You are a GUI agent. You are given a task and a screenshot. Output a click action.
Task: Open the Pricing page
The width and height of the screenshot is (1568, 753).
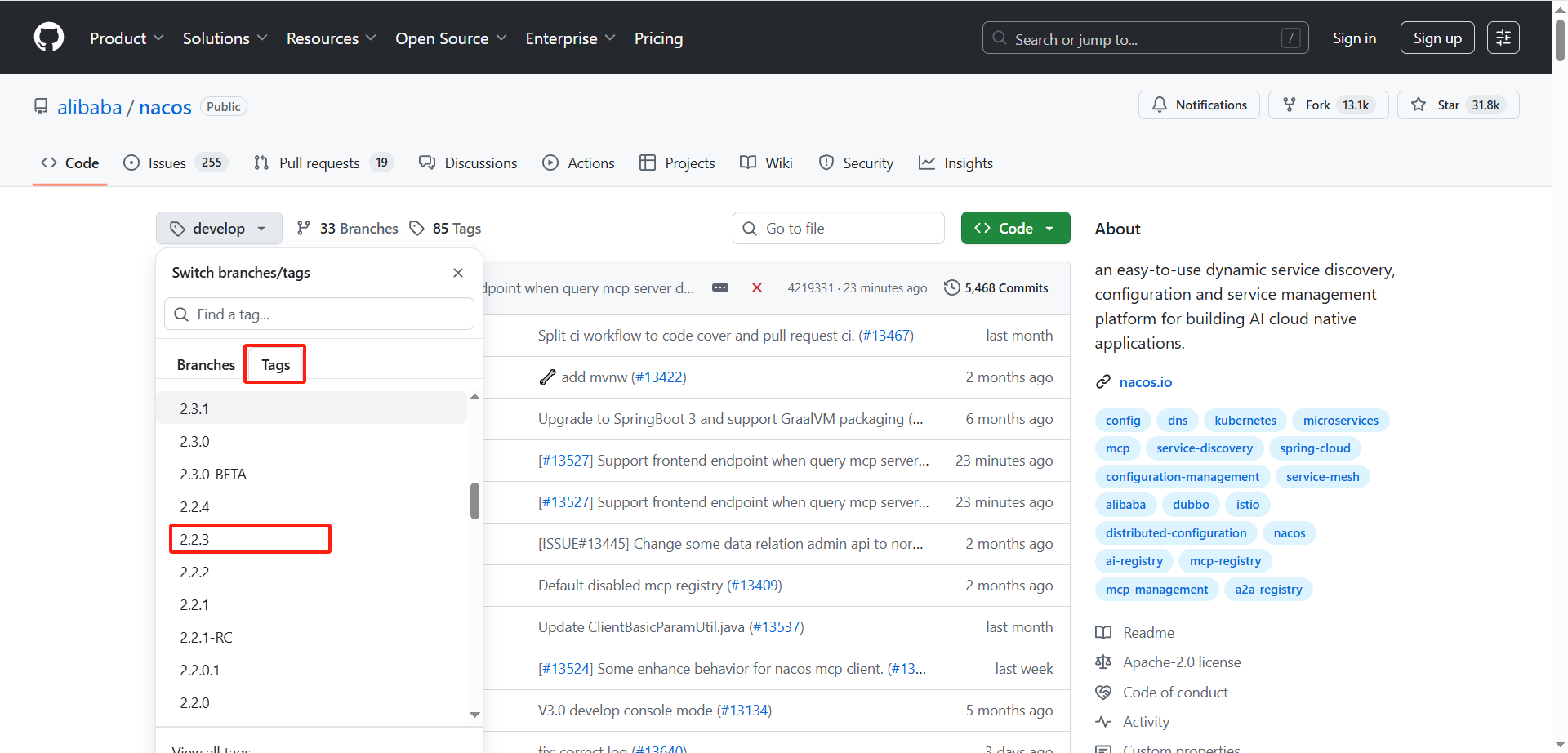[x=658, y=38]
